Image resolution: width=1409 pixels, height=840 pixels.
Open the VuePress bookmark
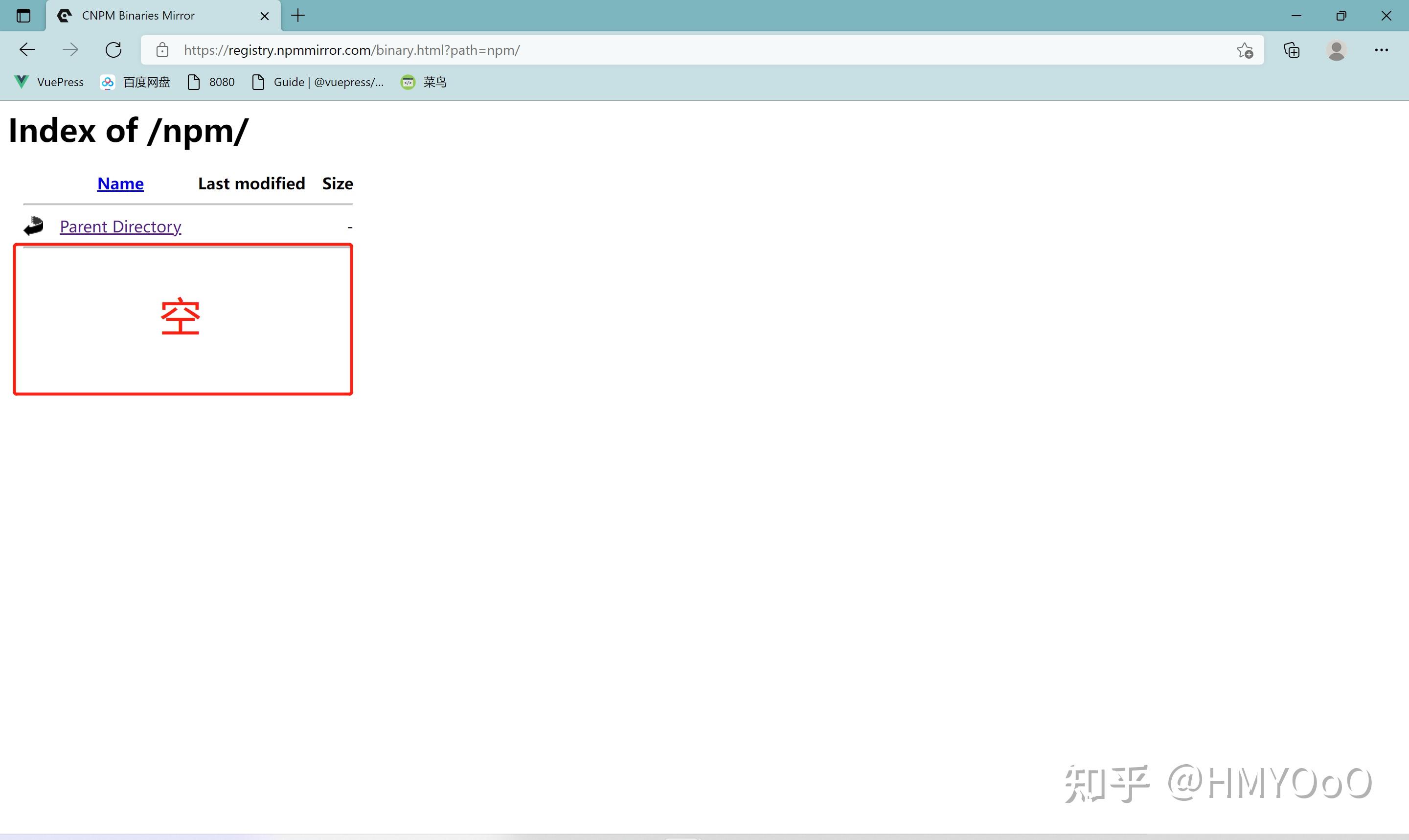[49, 82]
